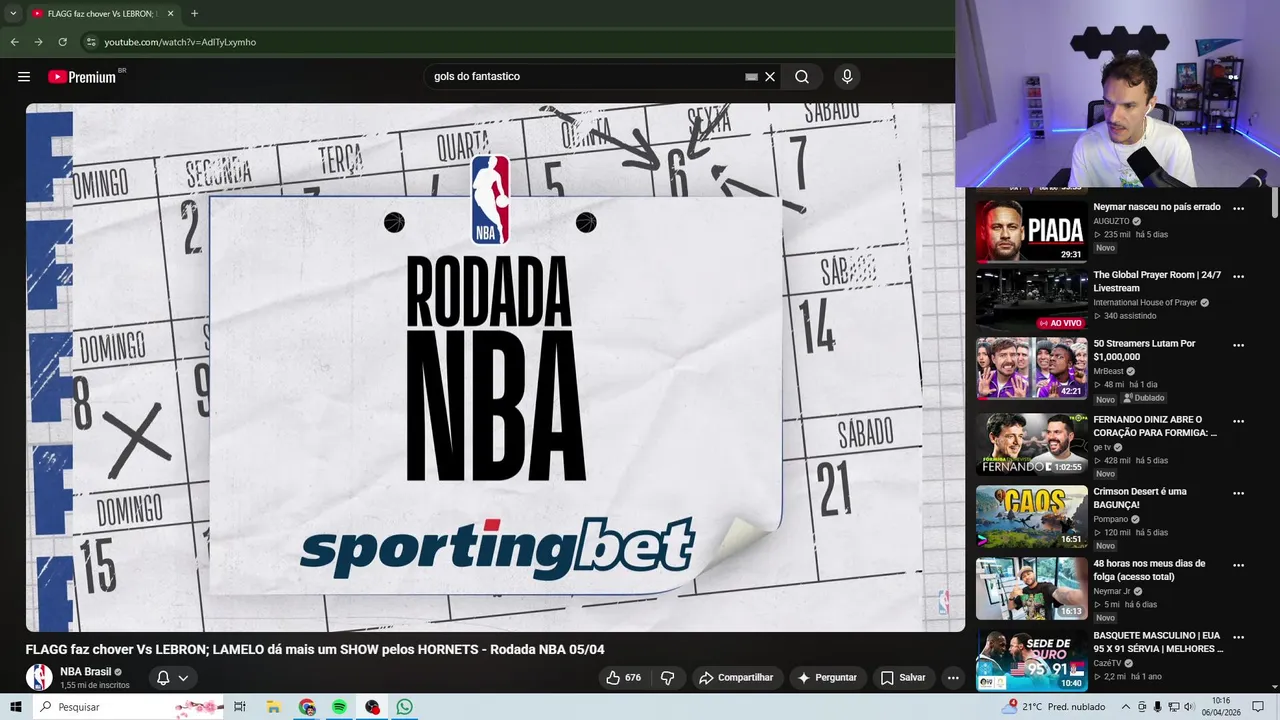Open The Global Prayer Room livestream thumbnail

point(1031,300)
